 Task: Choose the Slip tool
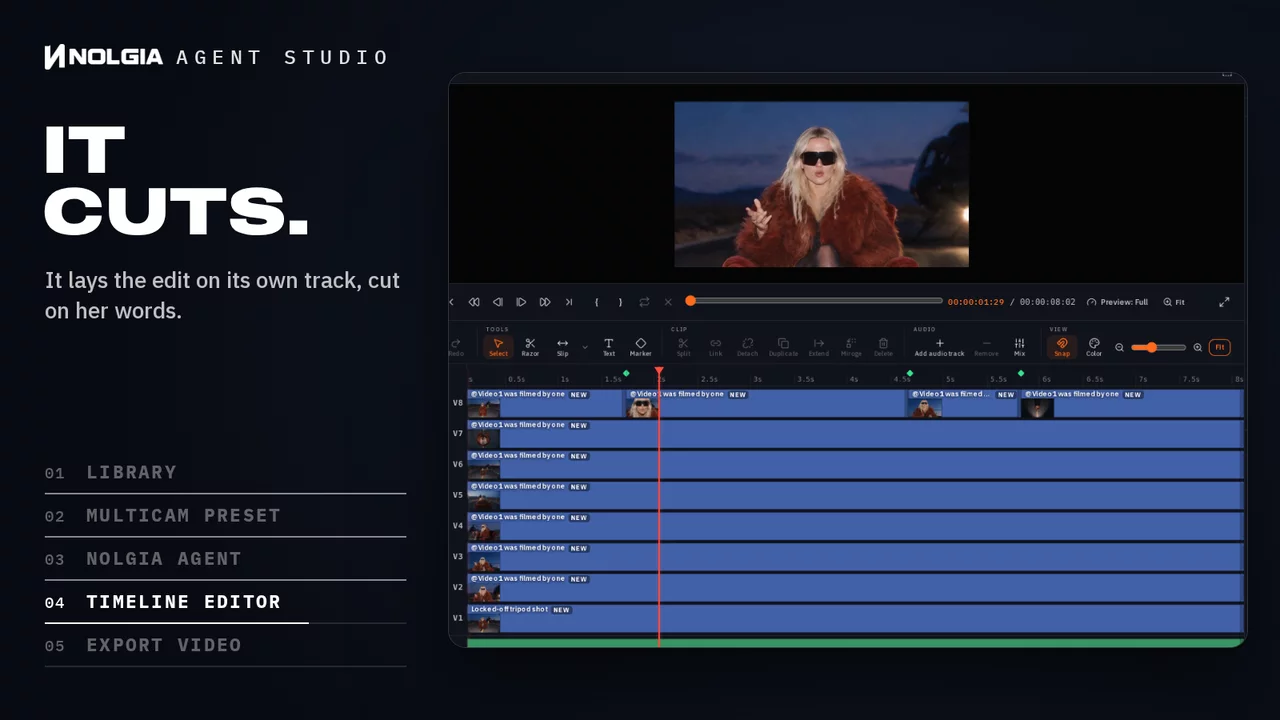pyautogui.click(x=562, y=346)
